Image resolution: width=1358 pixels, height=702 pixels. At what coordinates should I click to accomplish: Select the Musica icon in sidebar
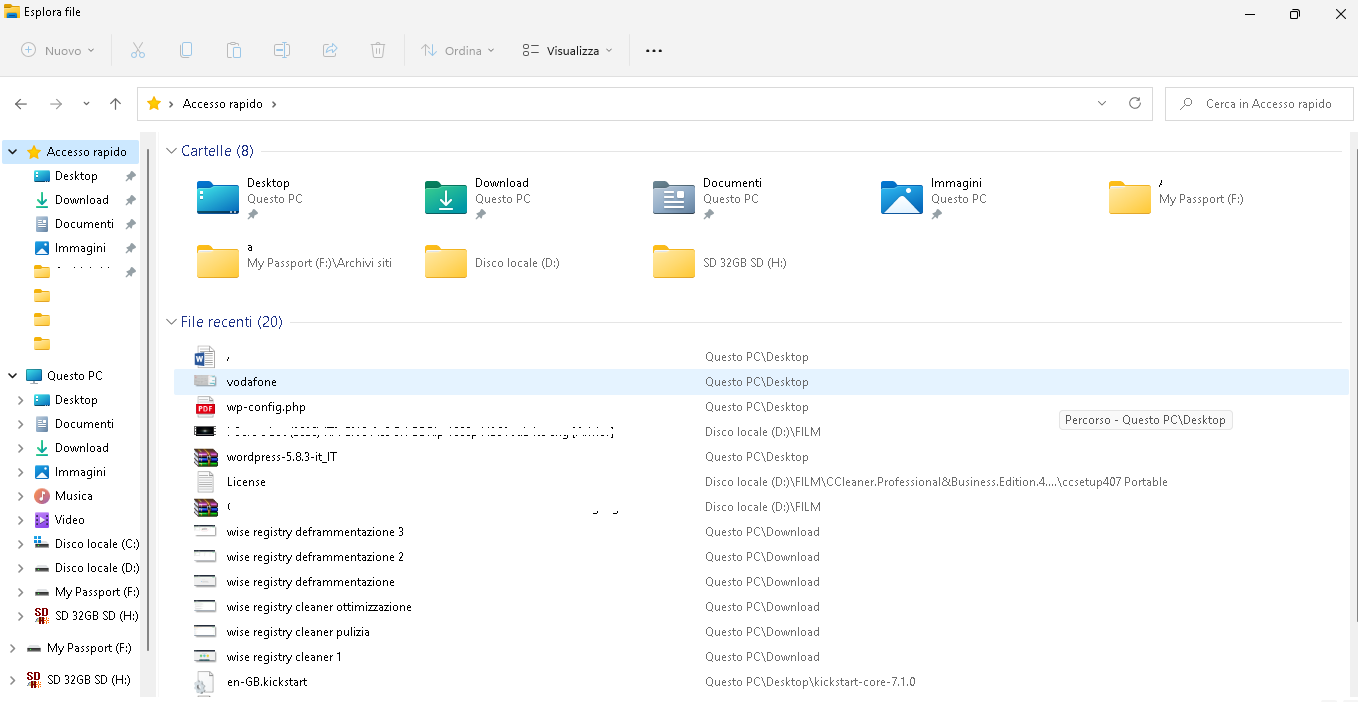pyautogui.click(x=42, y=496)
